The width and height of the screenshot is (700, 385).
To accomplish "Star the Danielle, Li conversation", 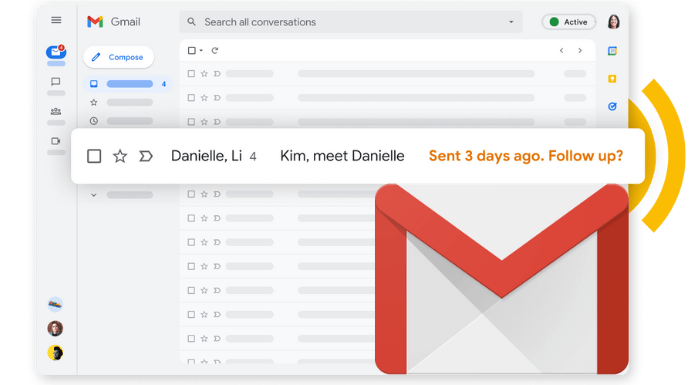I will (x=120, y=156).
